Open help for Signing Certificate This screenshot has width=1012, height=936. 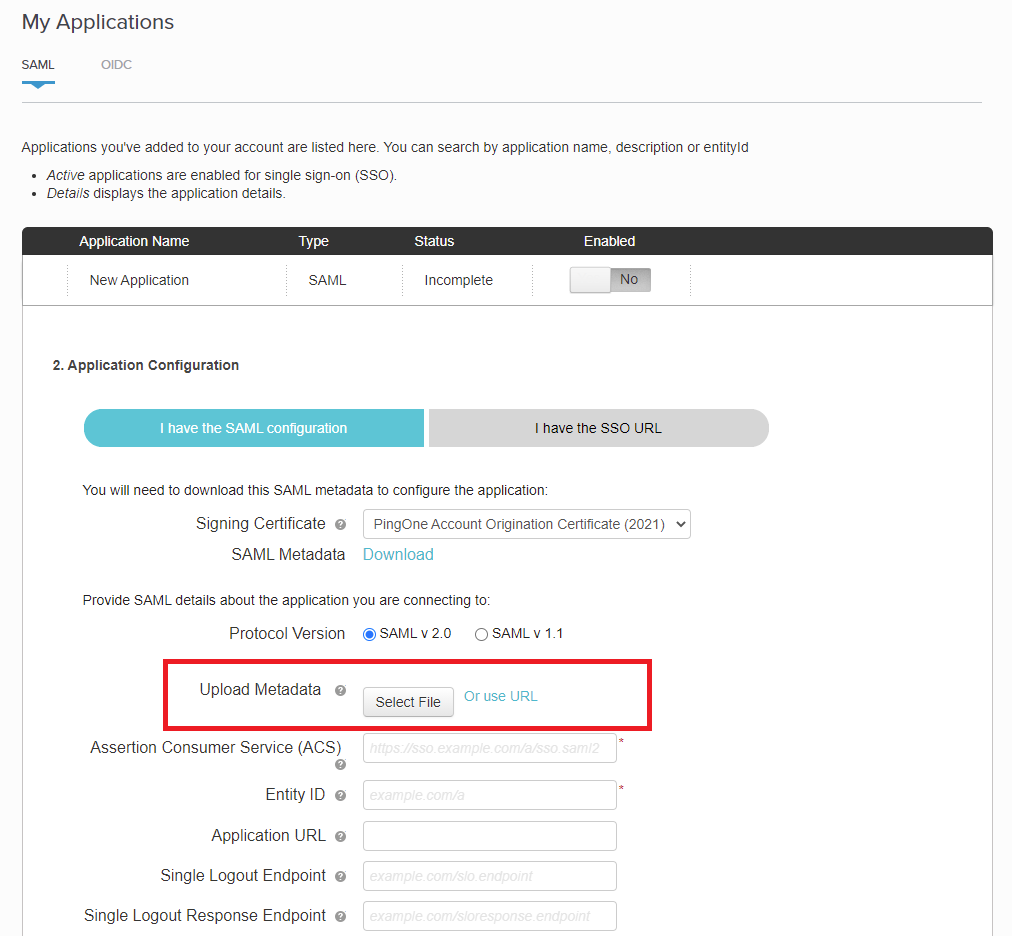(x=343, y=523)
